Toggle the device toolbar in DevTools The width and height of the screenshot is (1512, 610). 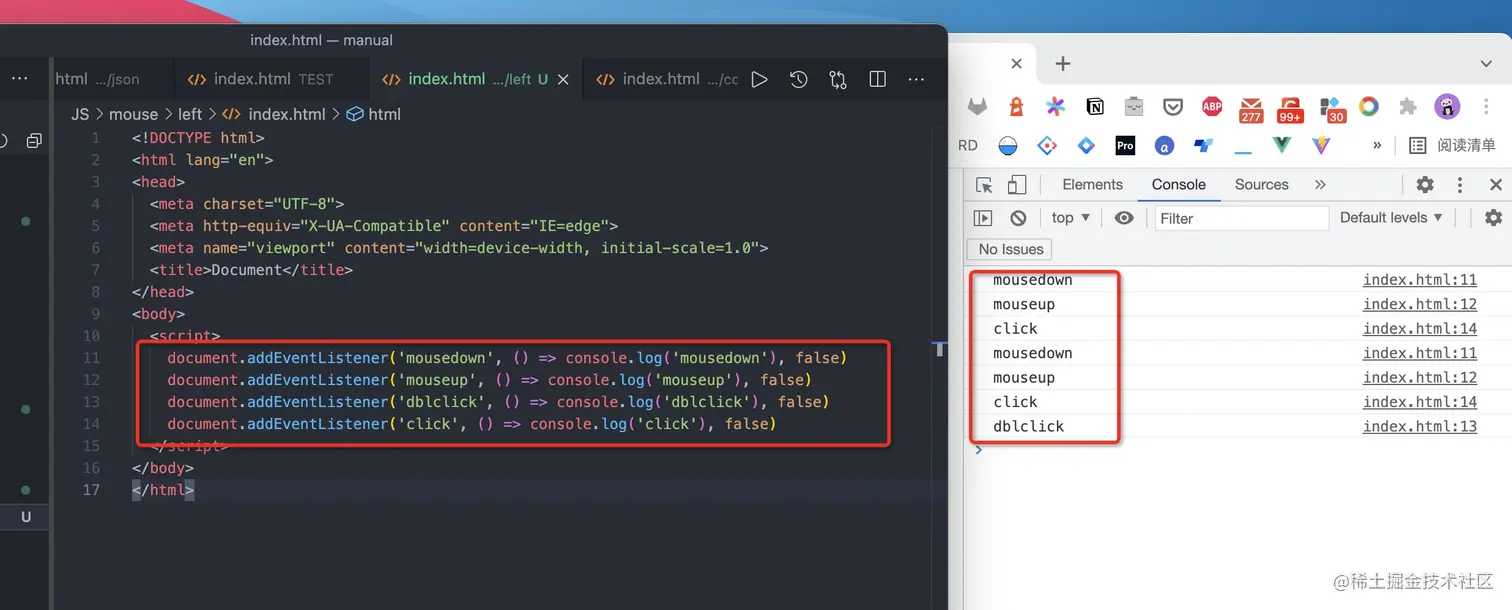[x=1017, y=185]
